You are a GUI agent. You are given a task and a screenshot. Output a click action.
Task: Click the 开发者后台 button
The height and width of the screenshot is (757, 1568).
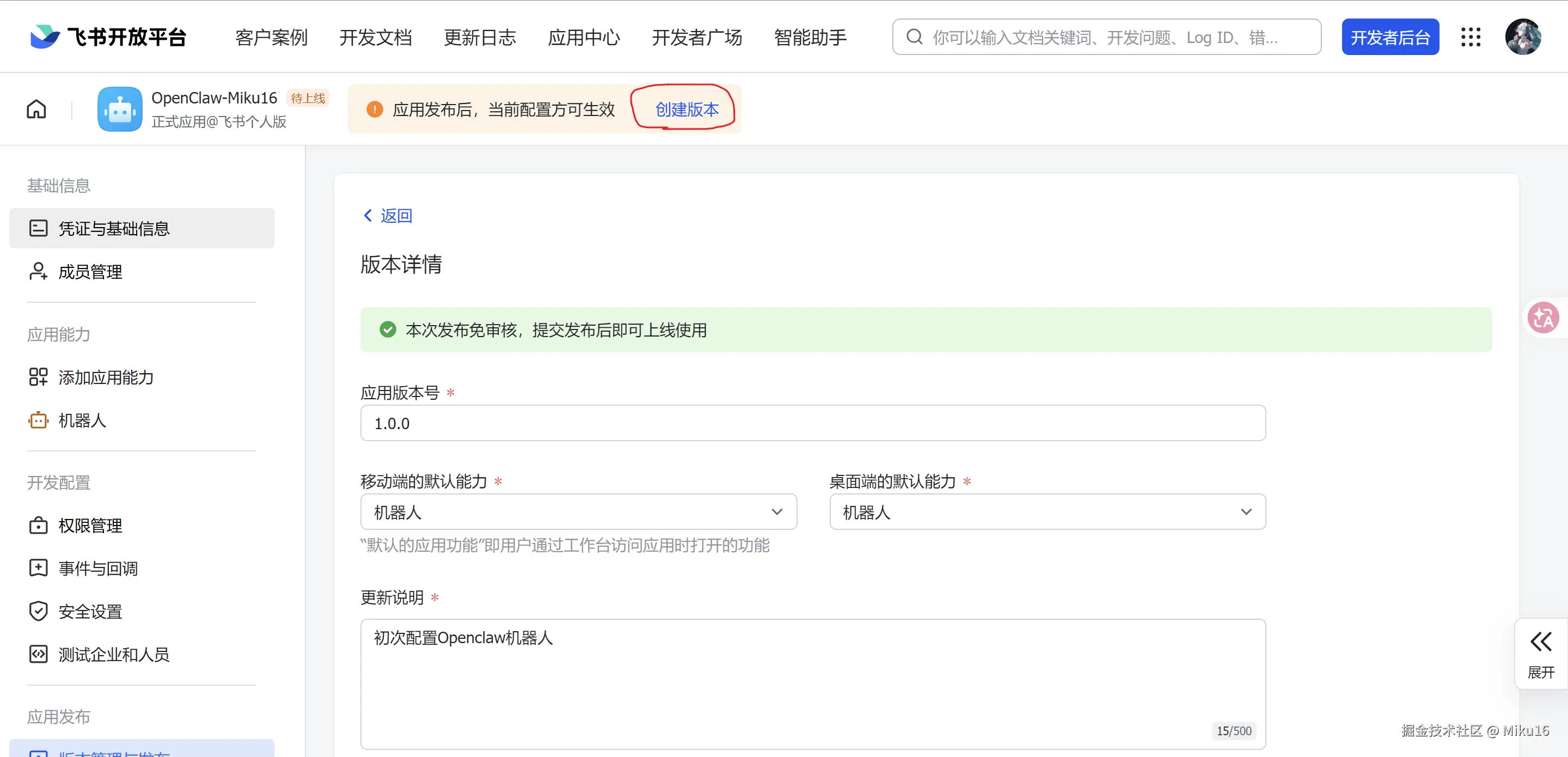[1389, 37]
